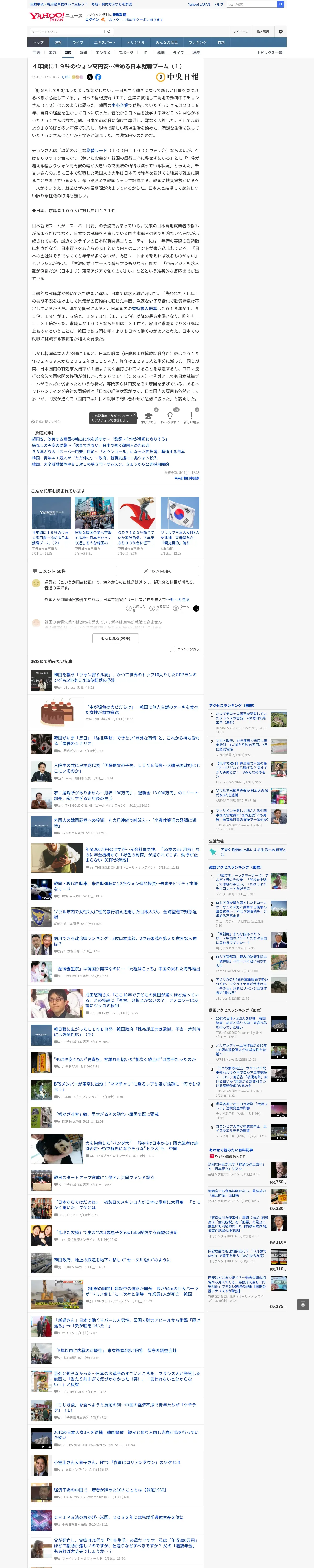Click 記事に関する報告 report icon link
The width and height of the screenshot is (314, 1568).
(46, 422)
